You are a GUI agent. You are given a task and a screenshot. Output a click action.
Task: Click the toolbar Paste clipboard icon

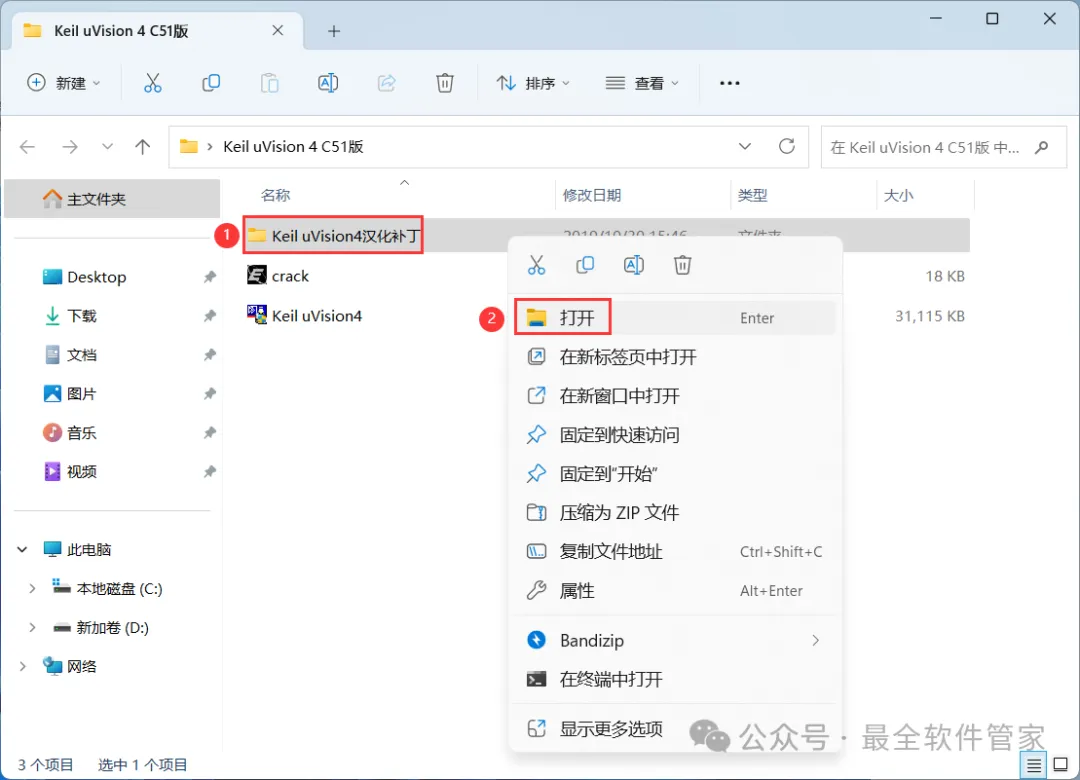coord(269,83)
